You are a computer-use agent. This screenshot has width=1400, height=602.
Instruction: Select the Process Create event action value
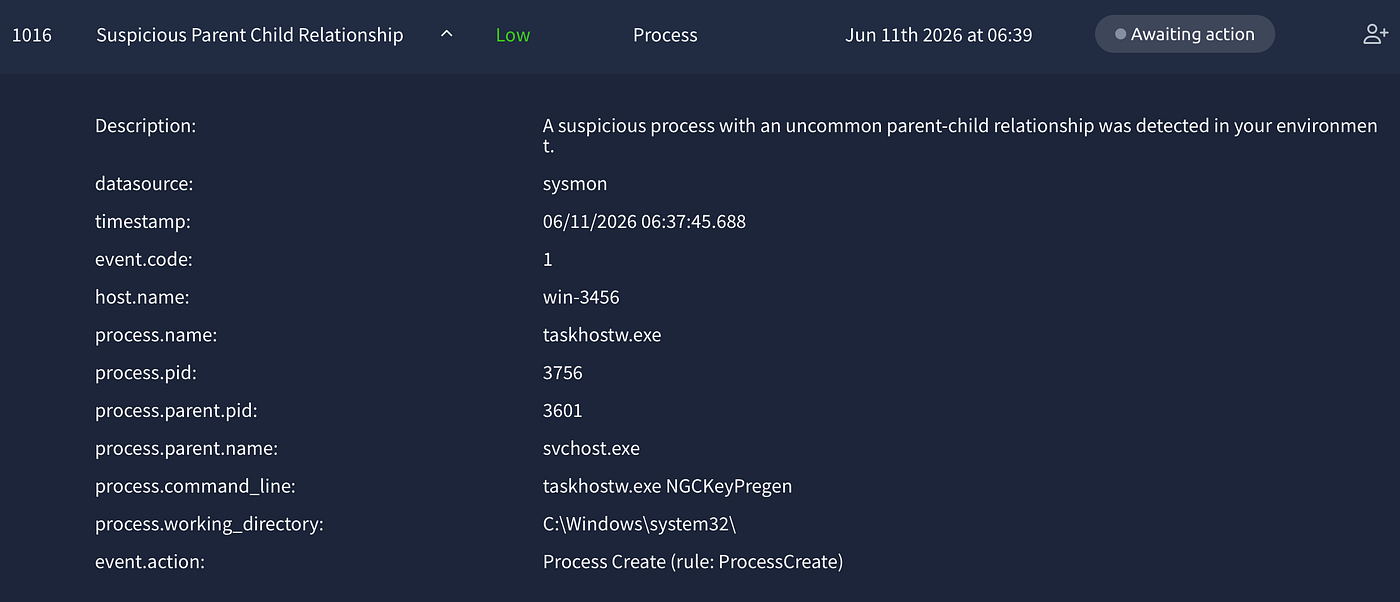tap(693, 562)
